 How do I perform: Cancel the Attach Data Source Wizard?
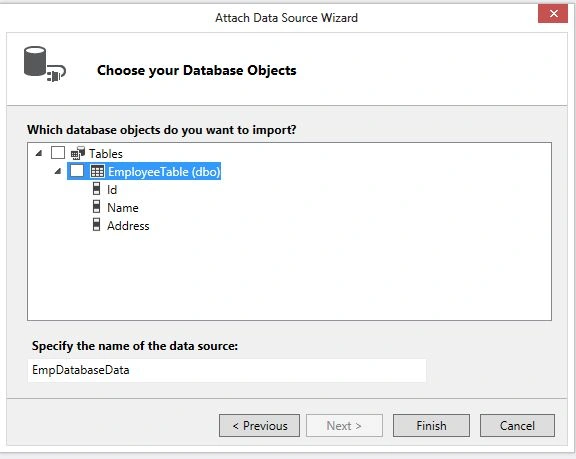pyautogui.click(x=517, y=426)
